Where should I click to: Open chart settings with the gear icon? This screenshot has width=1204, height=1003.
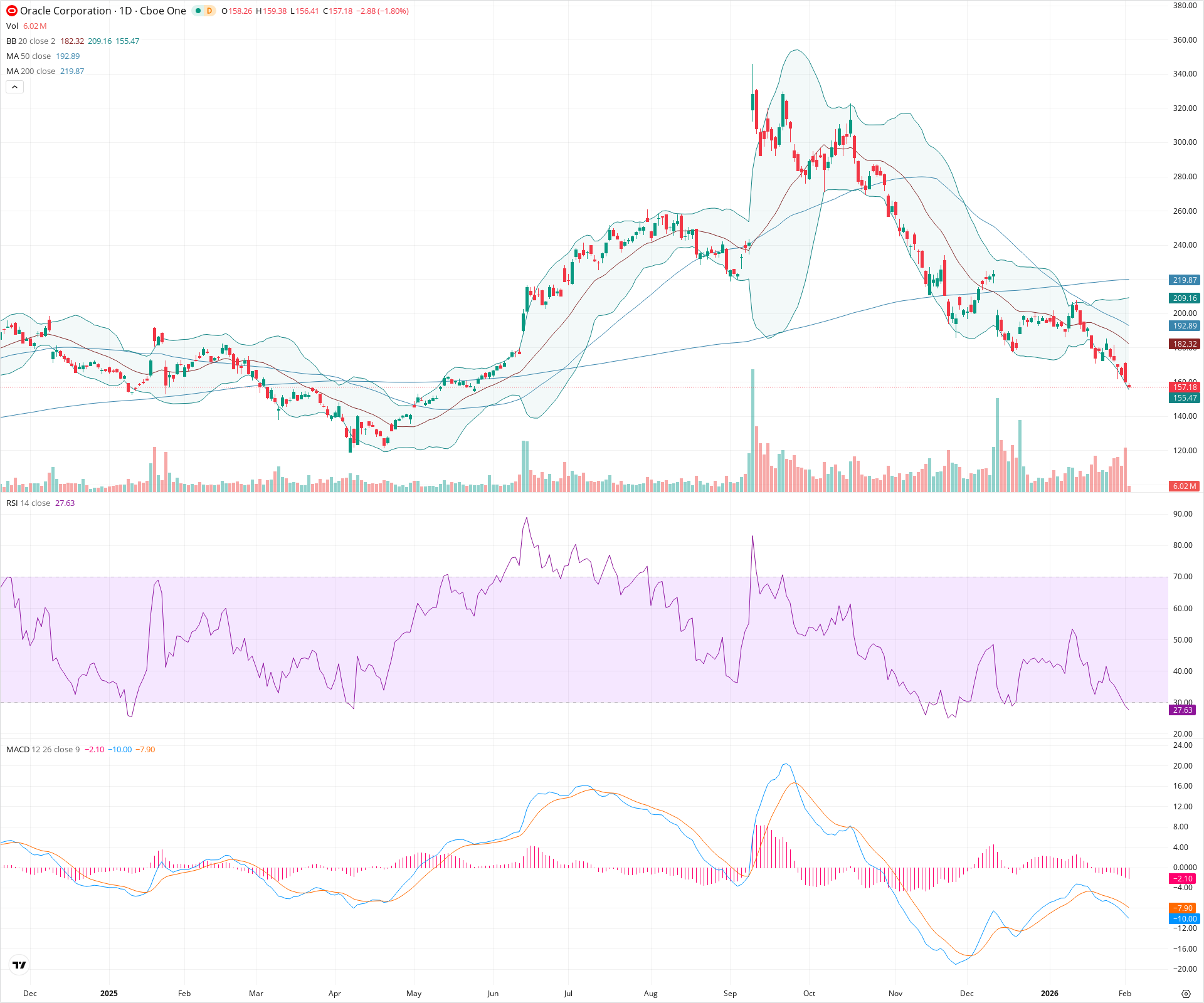click(1185, 994)
